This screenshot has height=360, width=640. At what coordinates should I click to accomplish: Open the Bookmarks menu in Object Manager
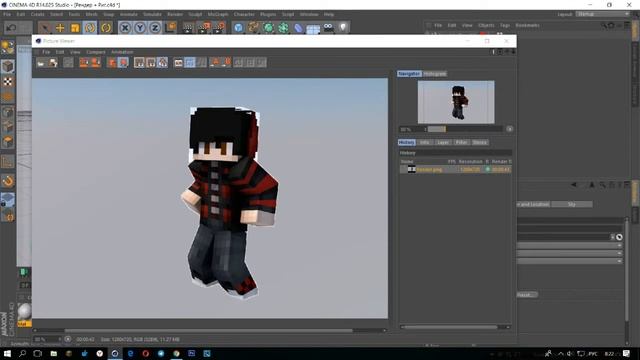click(527, 25)
